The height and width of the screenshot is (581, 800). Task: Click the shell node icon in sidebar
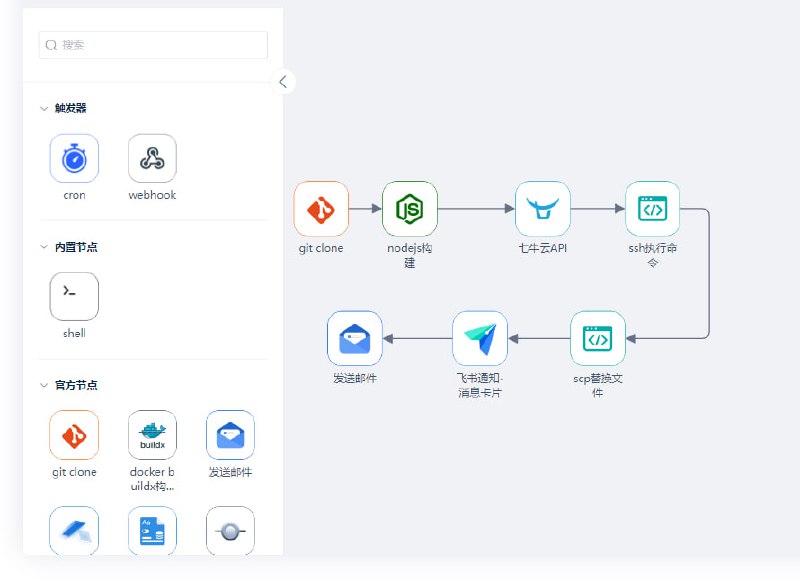(x=72, y=296)
